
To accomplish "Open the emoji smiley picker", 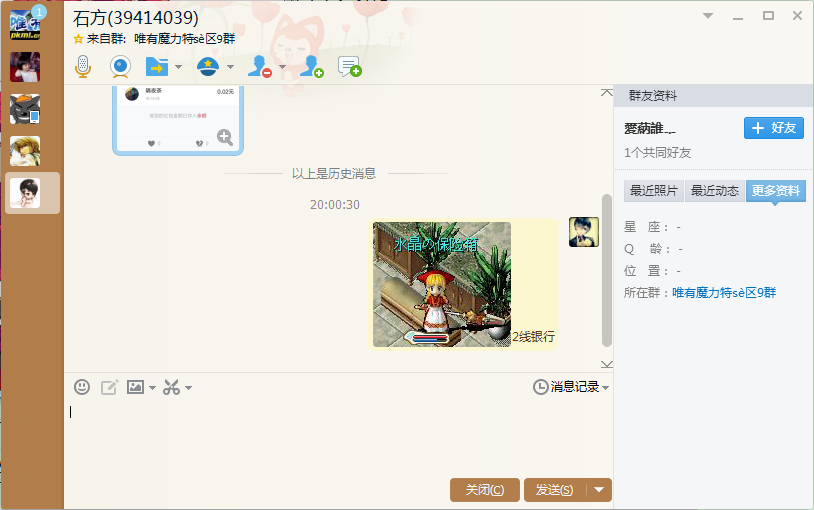I will tap(82, 387).
